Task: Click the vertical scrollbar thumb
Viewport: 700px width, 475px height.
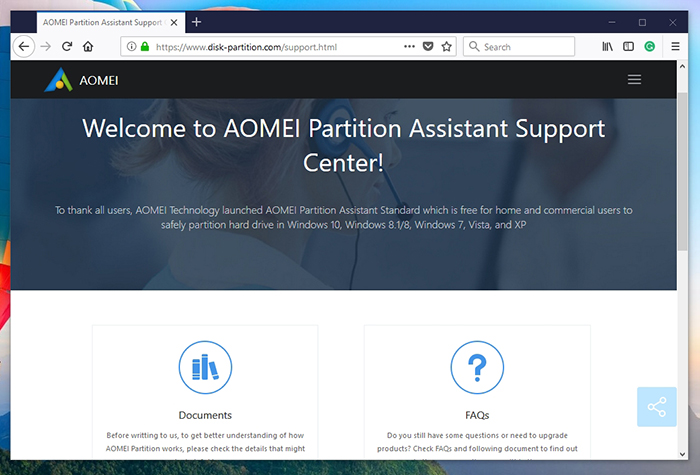Action: tap(682, 172)
